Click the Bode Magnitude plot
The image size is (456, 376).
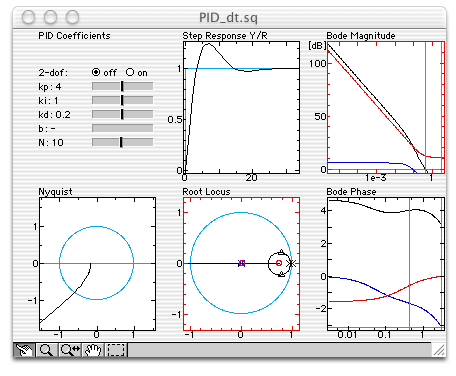tap(386, 107)
